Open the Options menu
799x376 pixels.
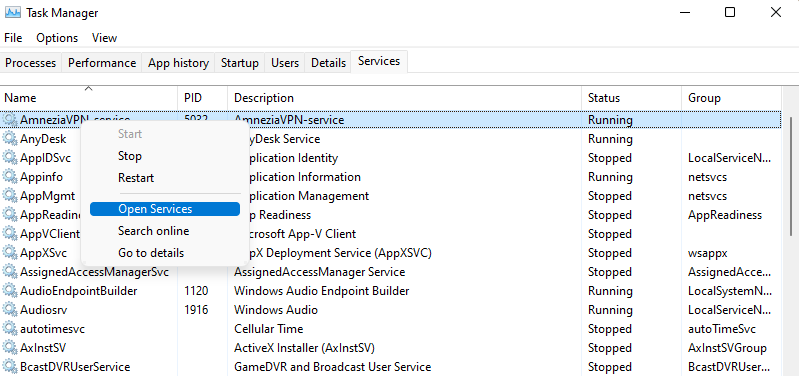(57, 38)
